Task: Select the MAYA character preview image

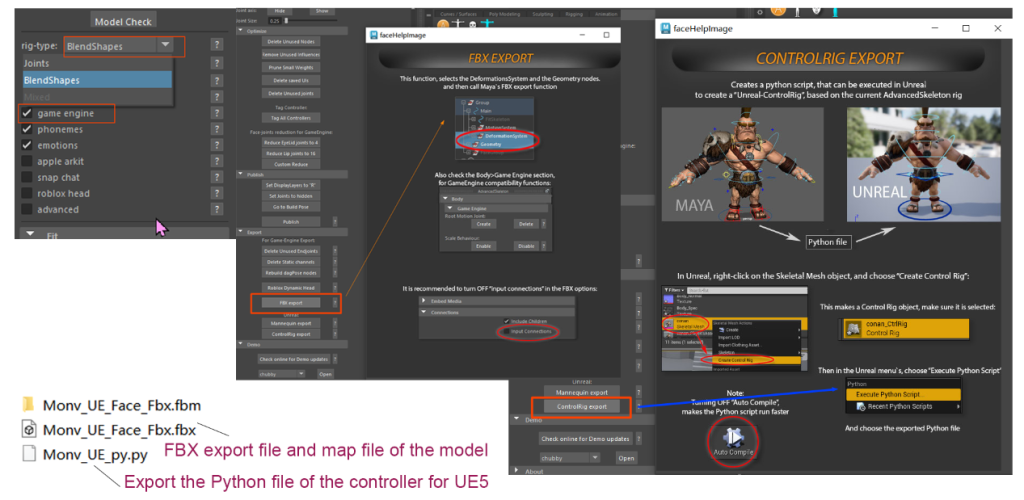Action: tap(743, 164)
